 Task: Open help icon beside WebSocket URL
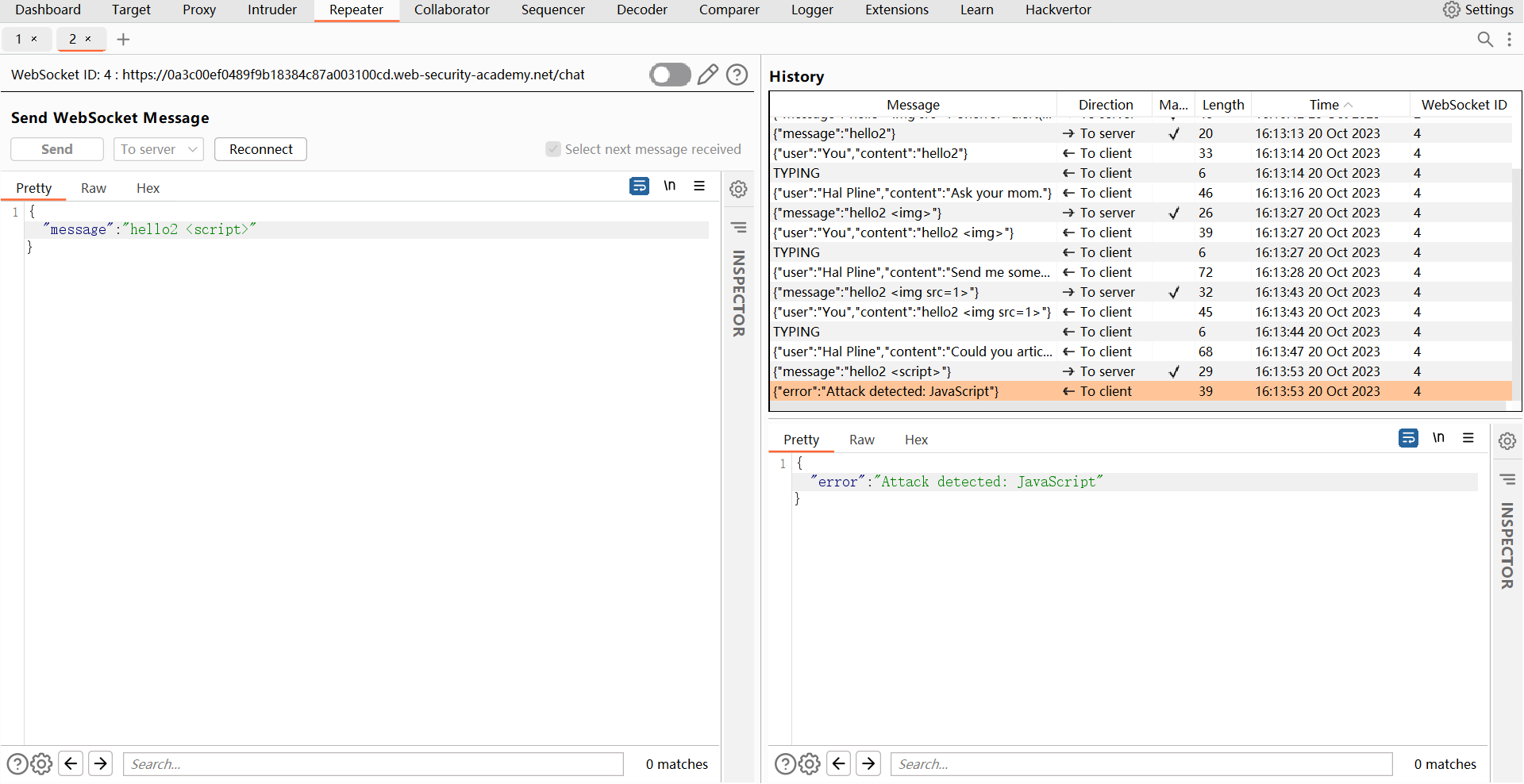pos(737,75)
